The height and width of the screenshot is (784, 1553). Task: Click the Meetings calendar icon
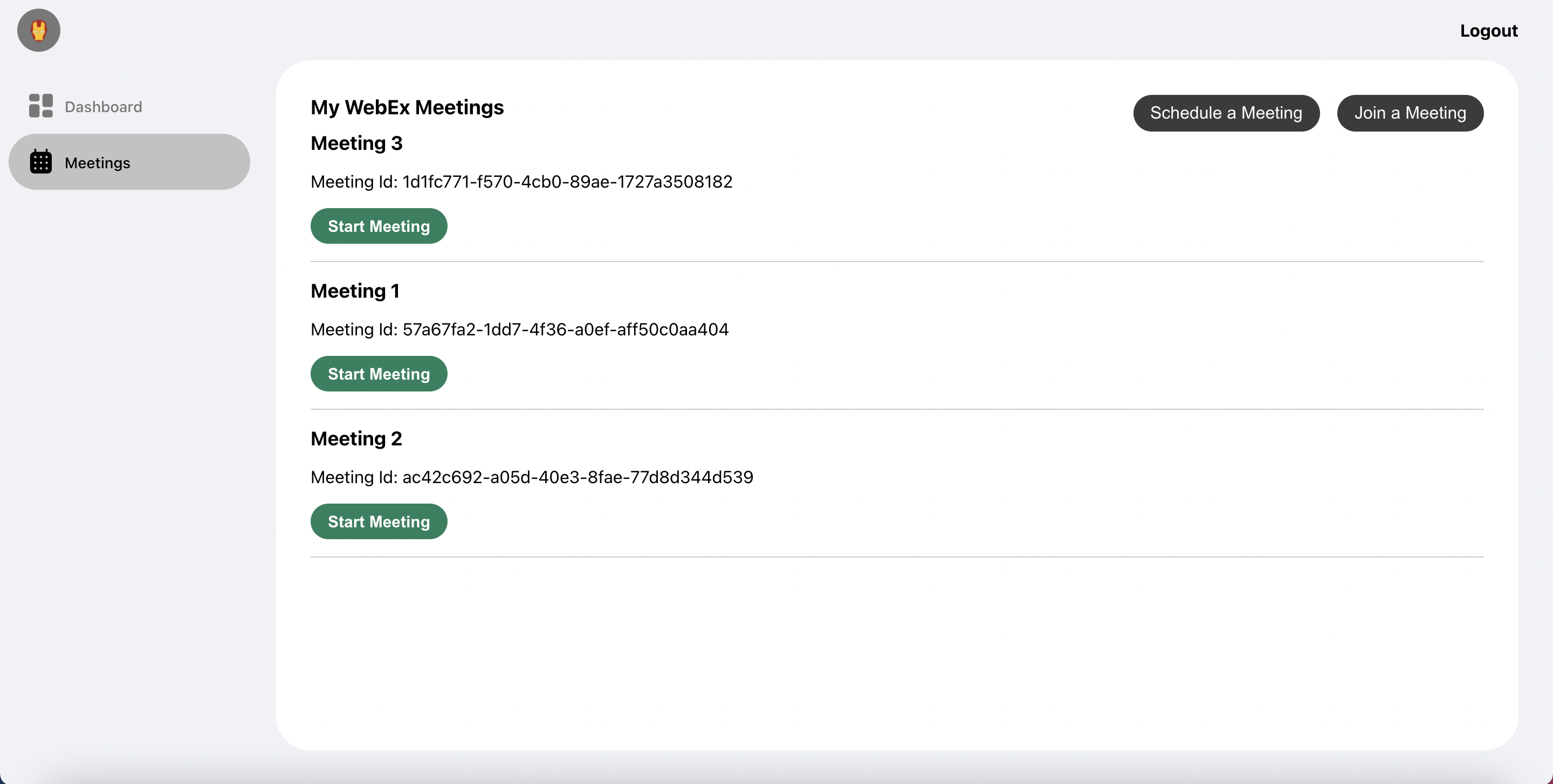[x=41, y=162]
